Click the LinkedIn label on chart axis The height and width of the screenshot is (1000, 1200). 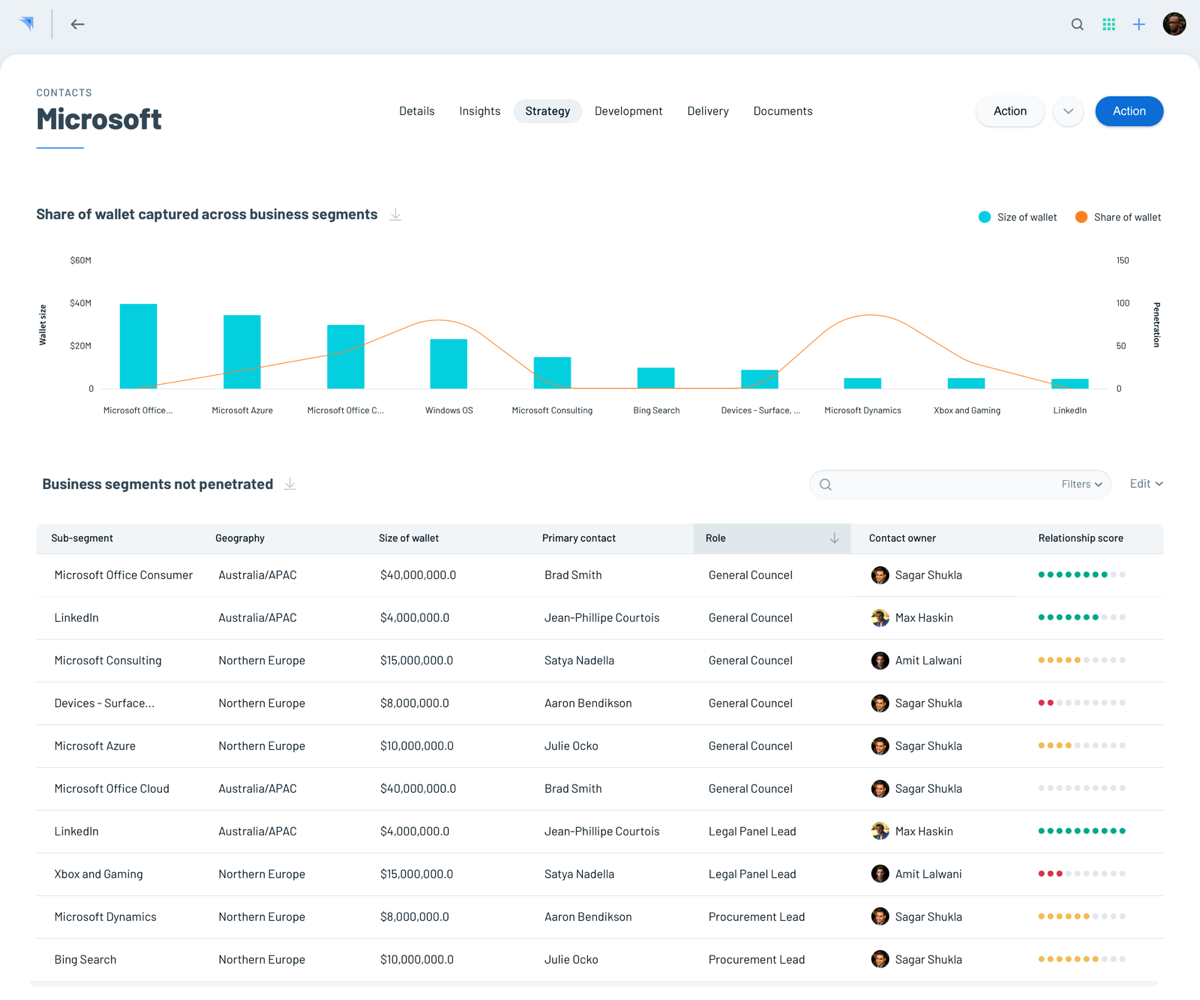pyautogui.click(x=1070, y=410)
